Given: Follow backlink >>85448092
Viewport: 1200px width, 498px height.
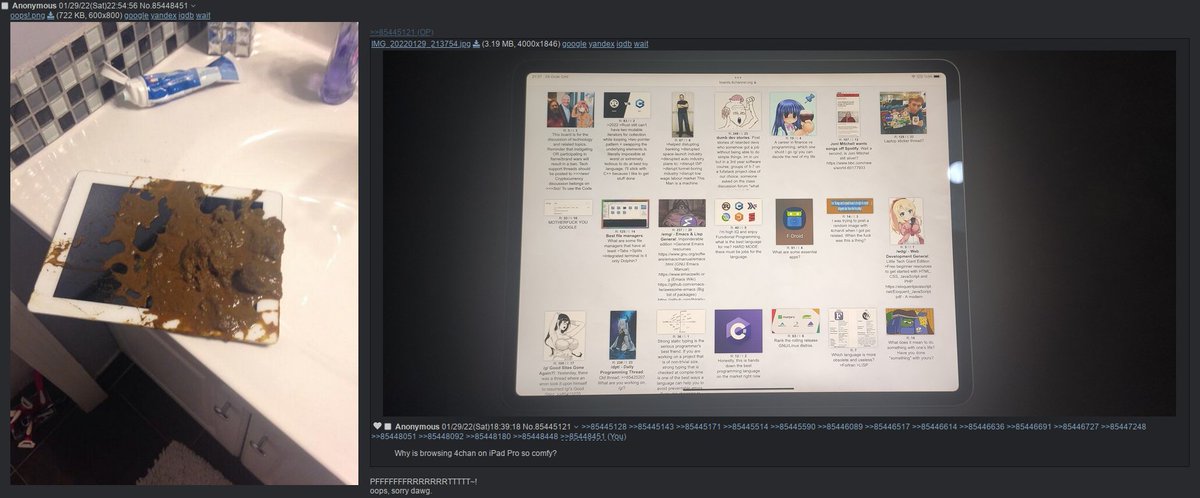Looking at the screenshot, I should coord(442,437).
